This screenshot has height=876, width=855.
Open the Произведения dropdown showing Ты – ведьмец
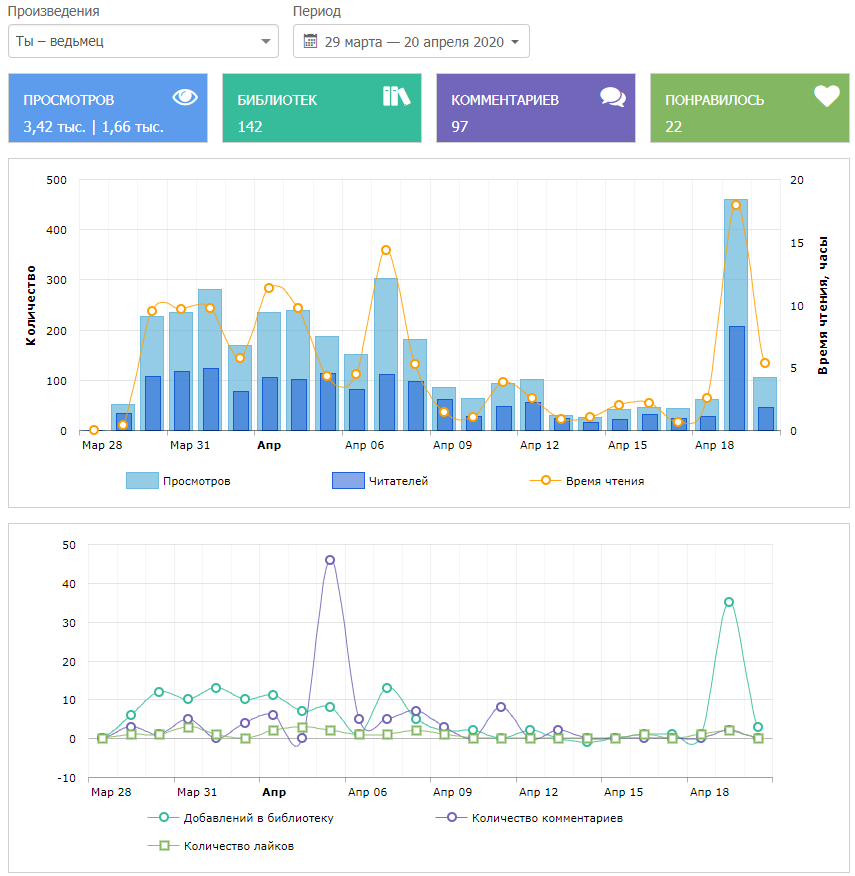click(143, 42)
